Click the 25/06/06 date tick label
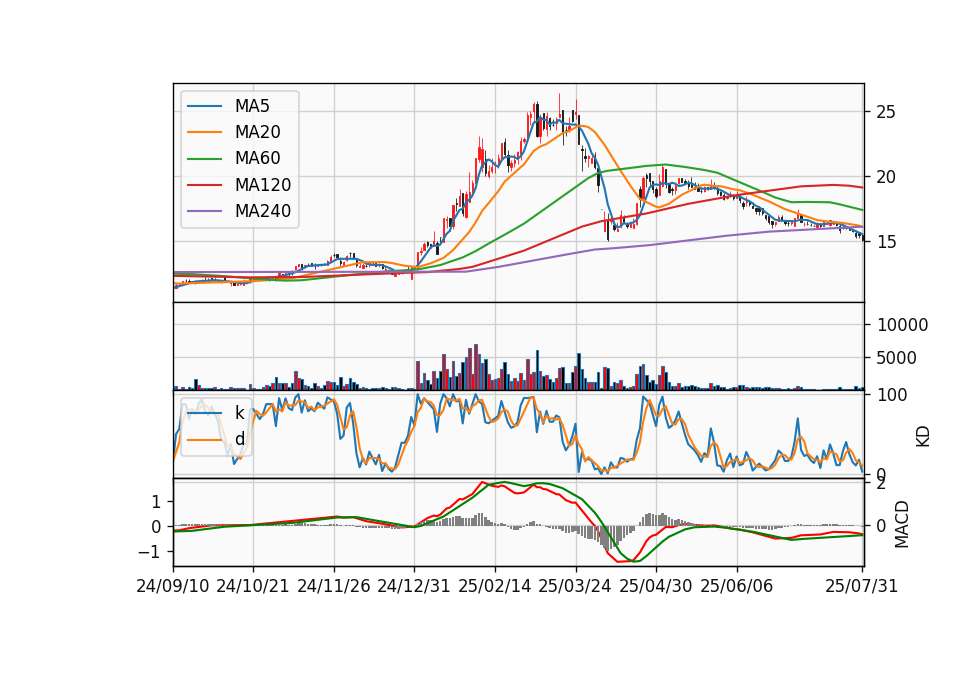Screen dimensions: 960x690 (737, 586)
